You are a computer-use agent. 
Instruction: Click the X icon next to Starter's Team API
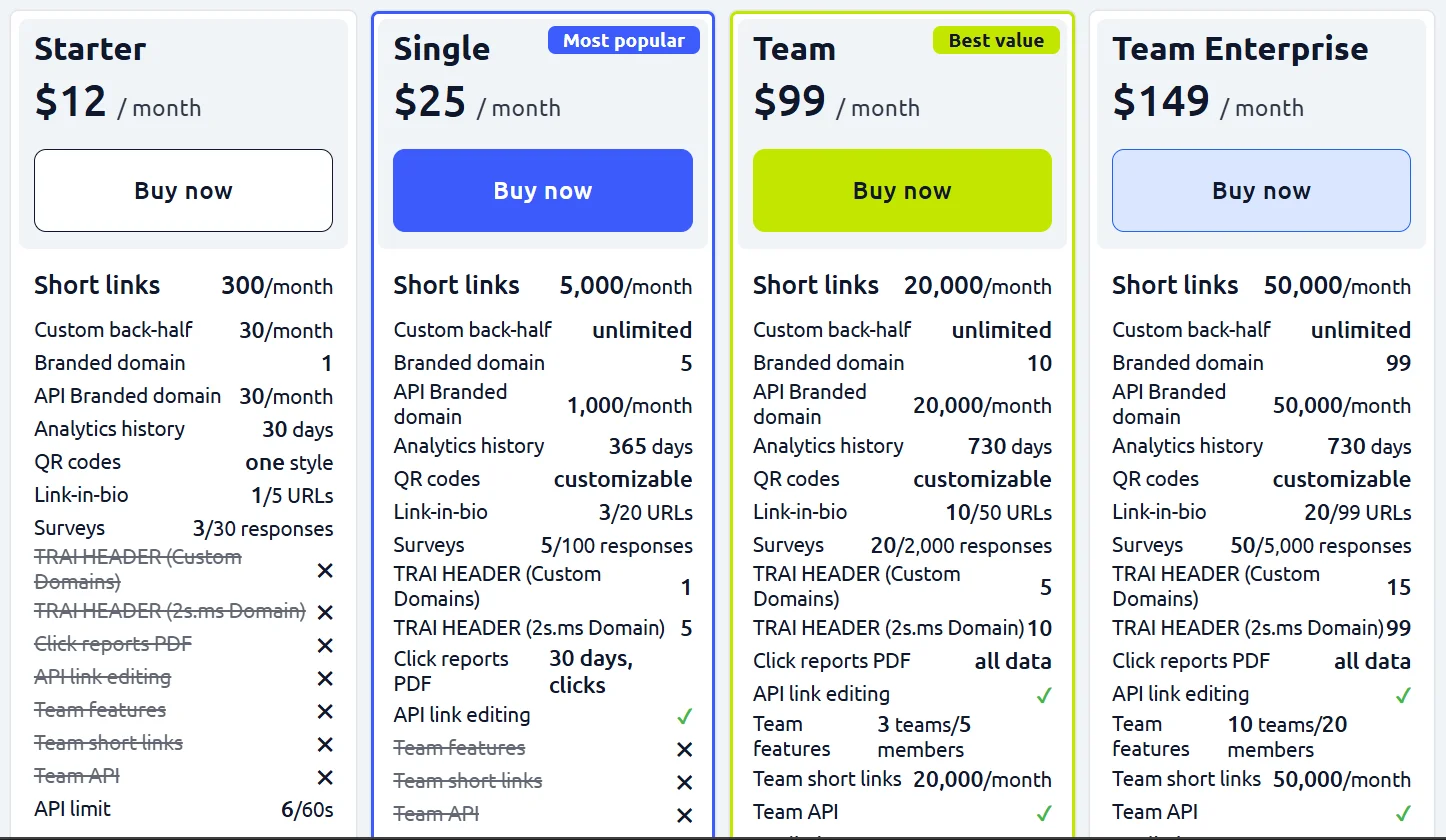click(x=325, y=778)
